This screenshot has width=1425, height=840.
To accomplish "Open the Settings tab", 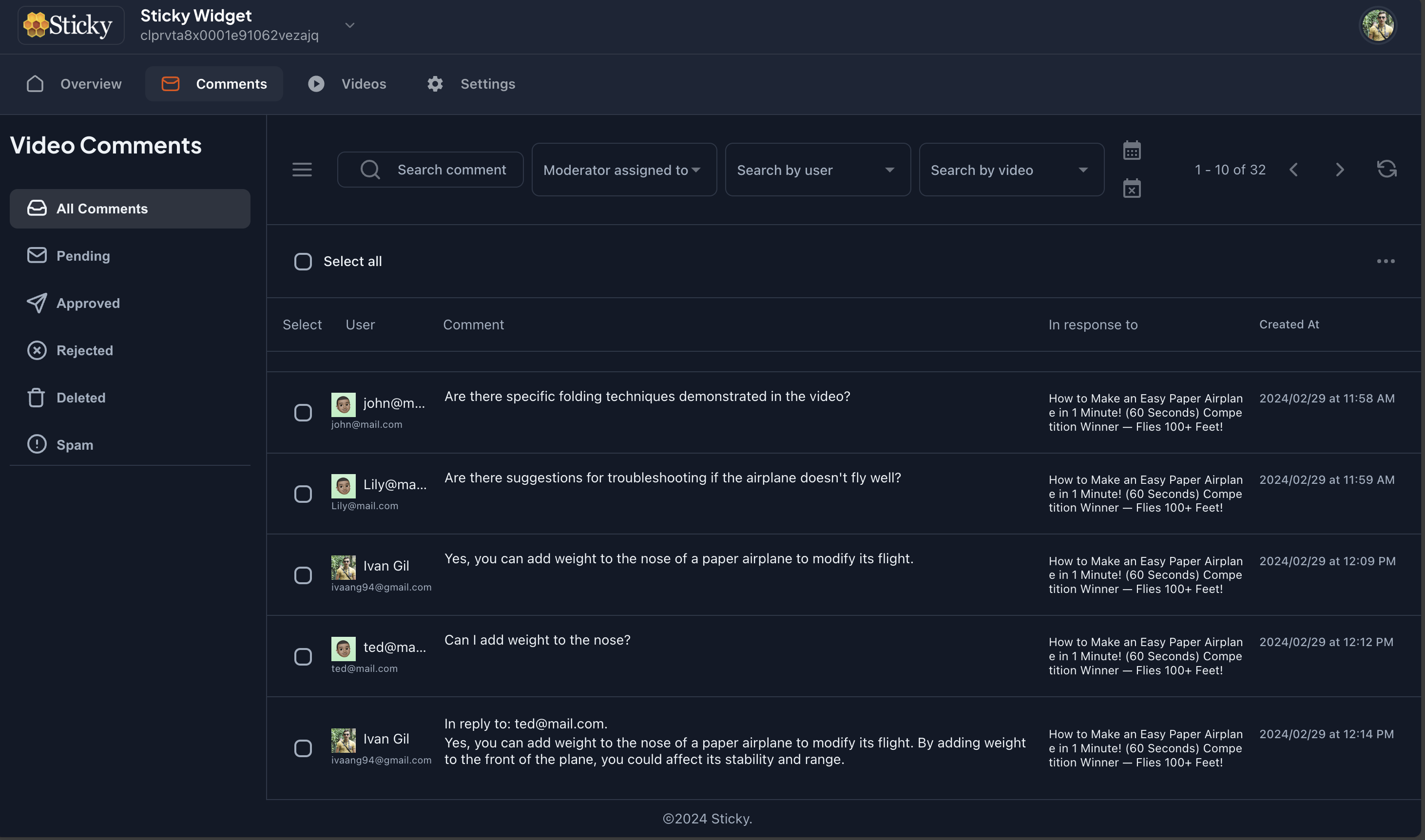I will pos(471,84).
